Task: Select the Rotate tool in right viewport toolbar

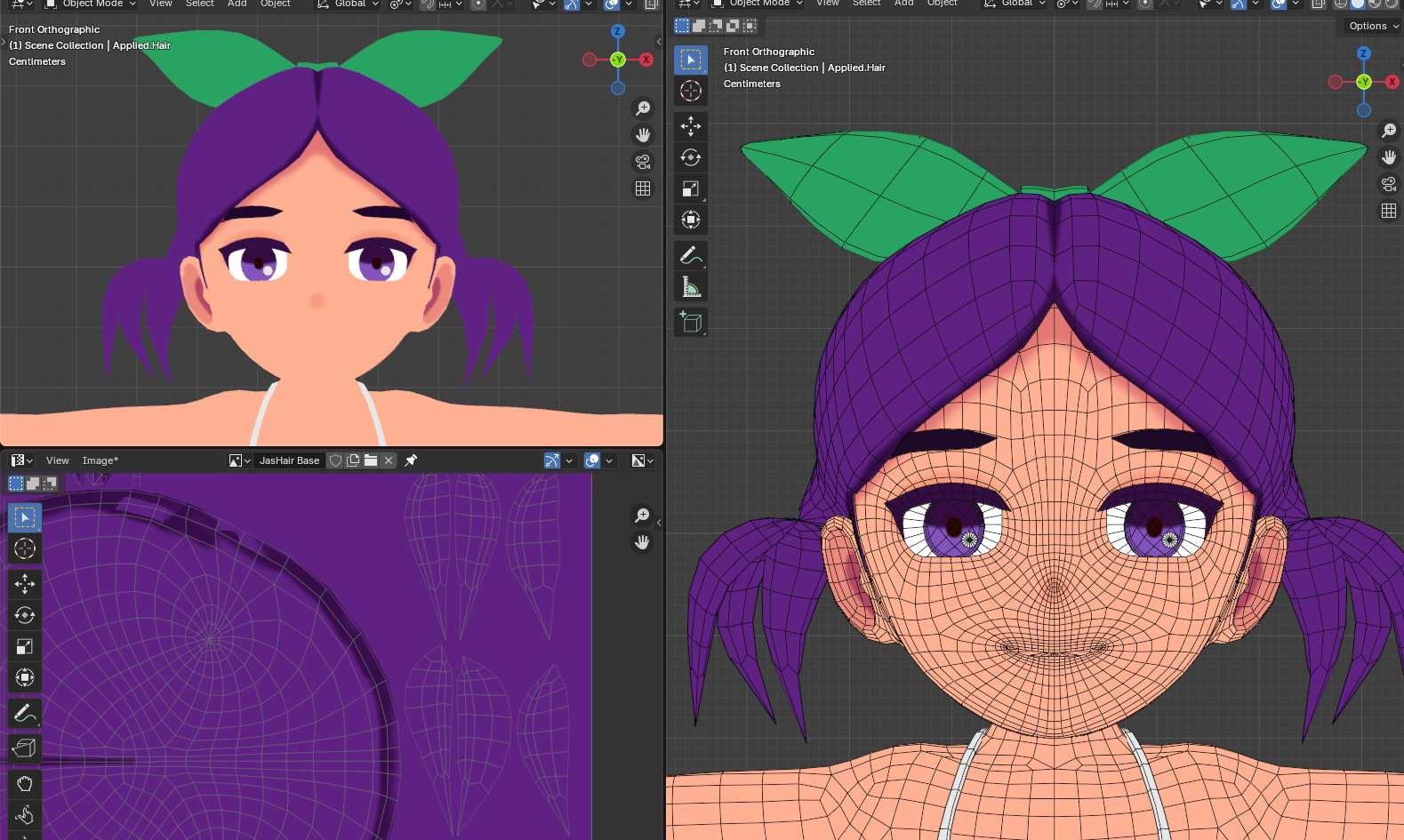Action: [x=691, y=157]
